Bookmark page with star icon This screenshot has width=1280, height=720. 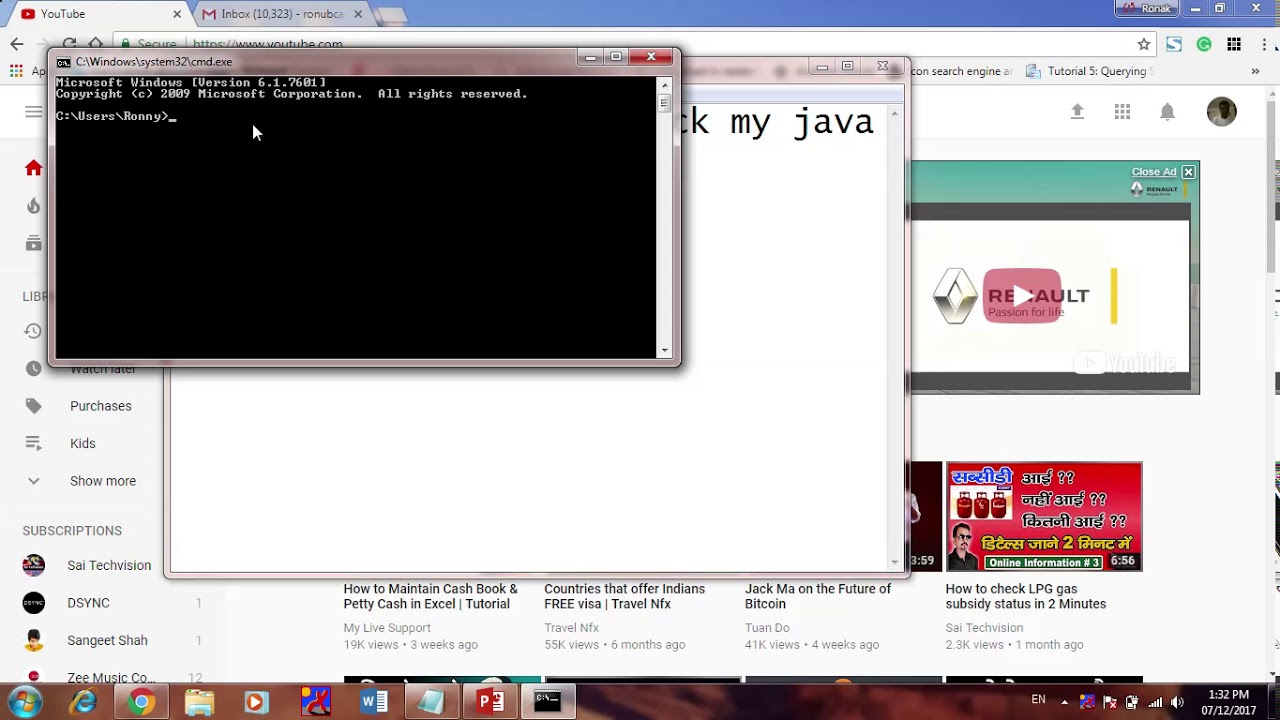tap(1144, 44)
